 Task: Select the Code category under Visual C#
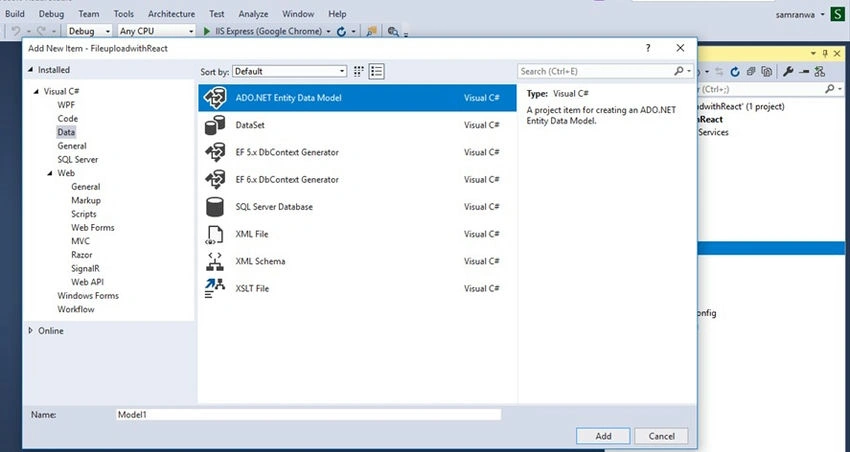(x=68, y=119)
